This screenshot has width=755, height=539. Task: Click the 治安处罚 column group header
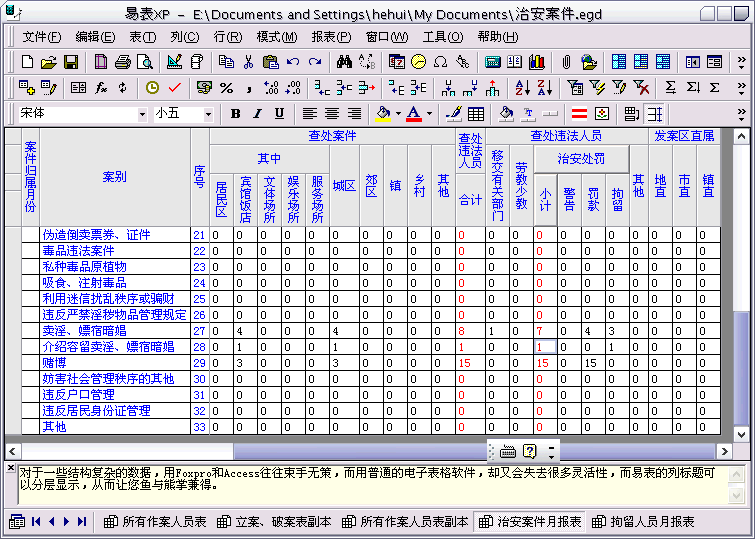pyautogui.click(x=582, y=157)
